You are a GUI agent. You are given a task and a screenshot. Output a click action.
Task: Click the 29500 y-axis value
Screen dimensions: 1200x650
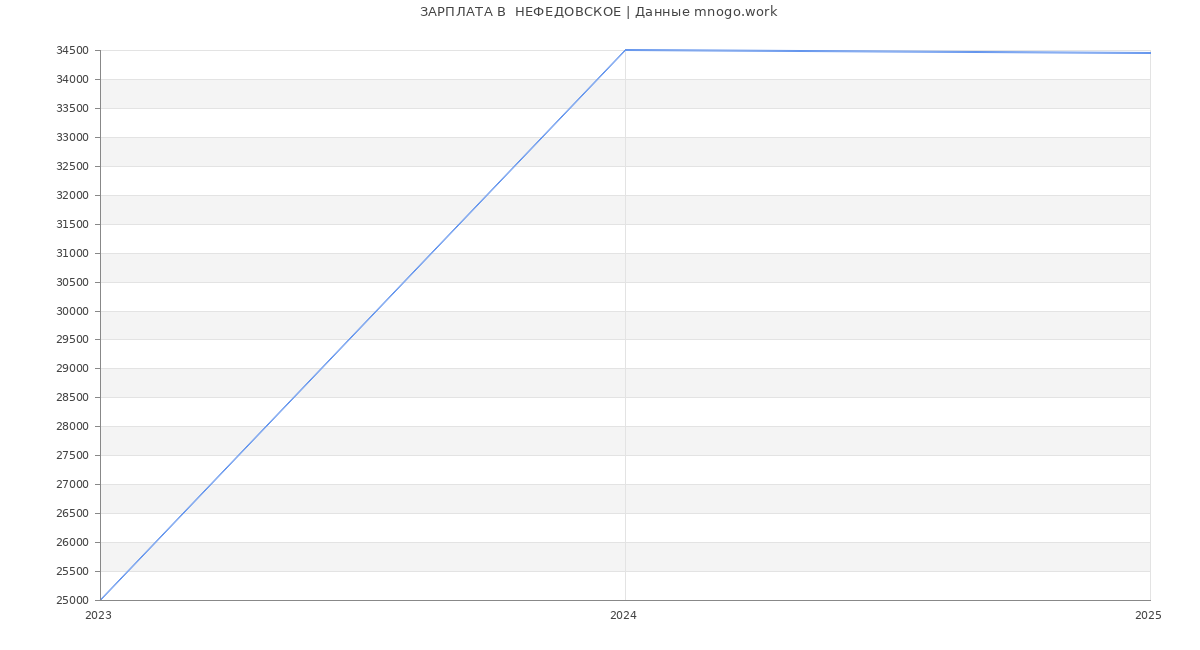72,340
